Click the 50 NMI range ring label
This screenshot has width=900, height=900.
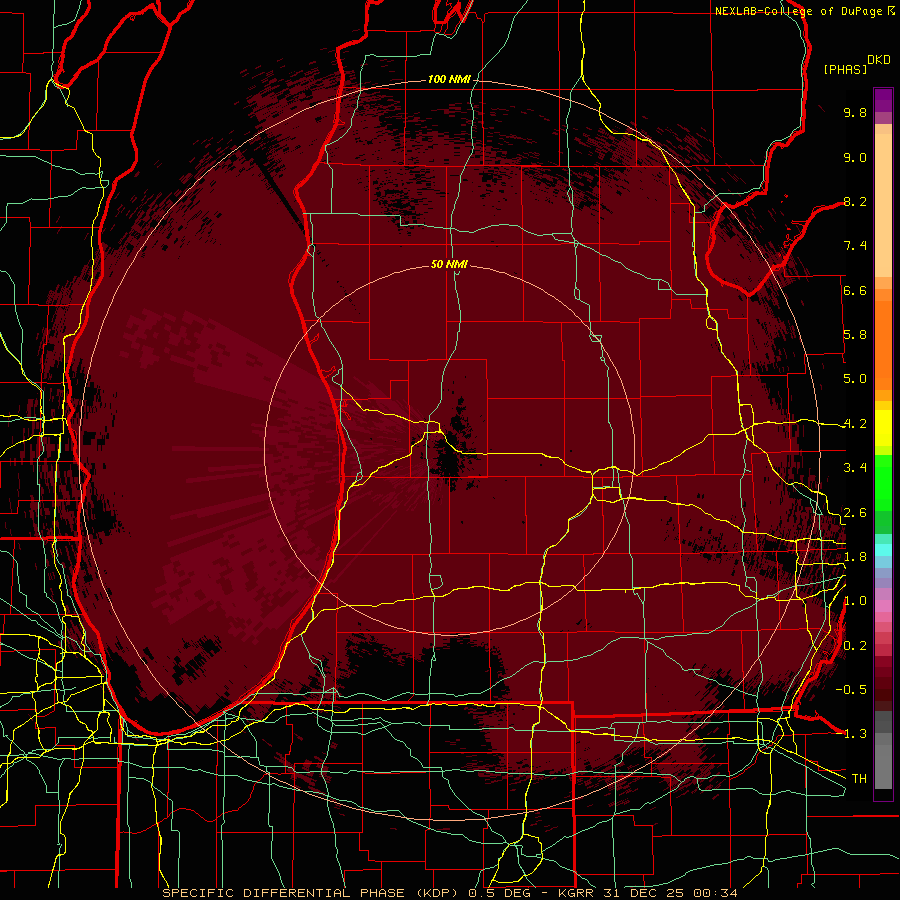[x=449, y=264]
